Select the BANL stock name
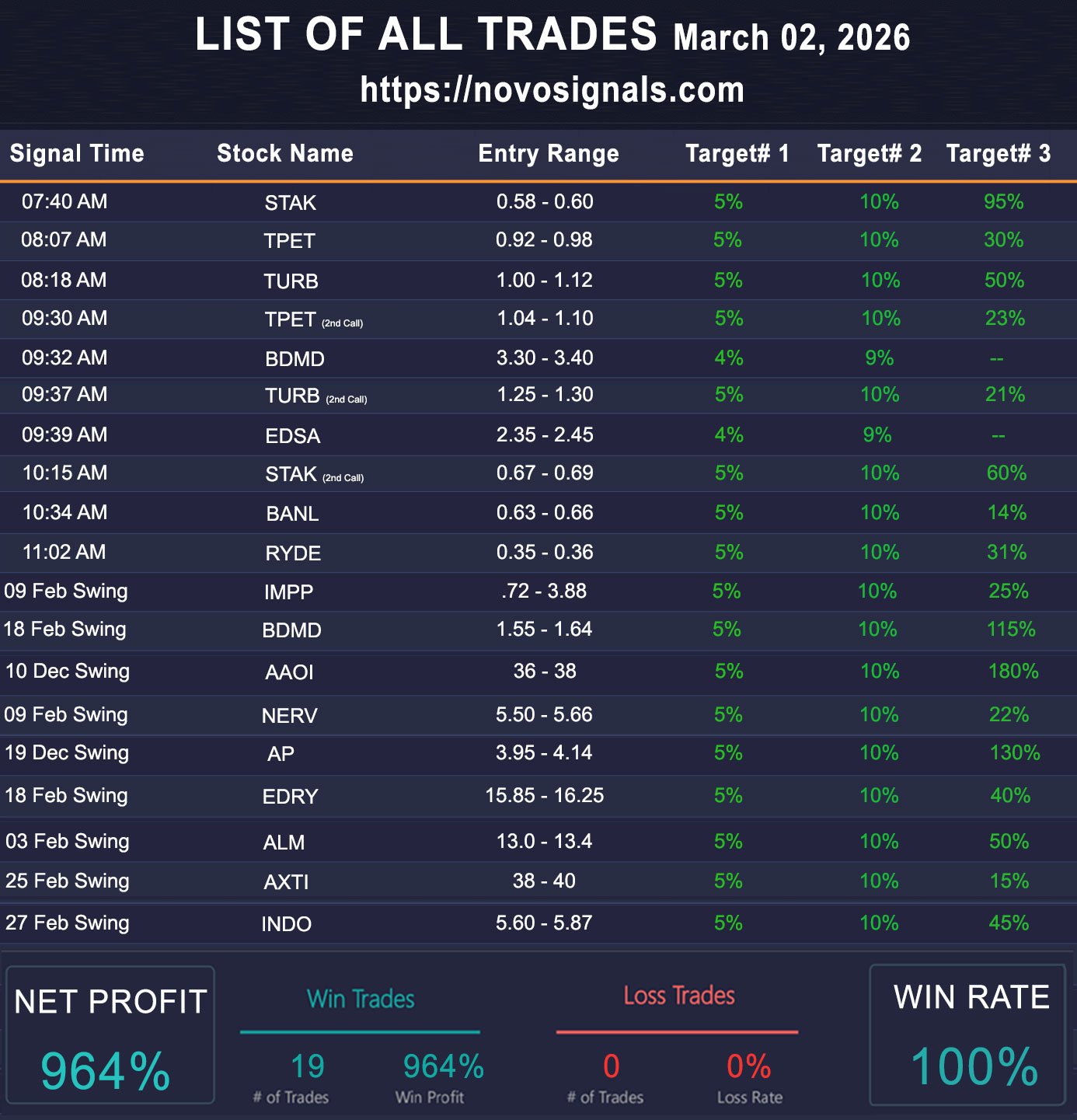This screenshot has height=1120, width=1077. point(292,514)
